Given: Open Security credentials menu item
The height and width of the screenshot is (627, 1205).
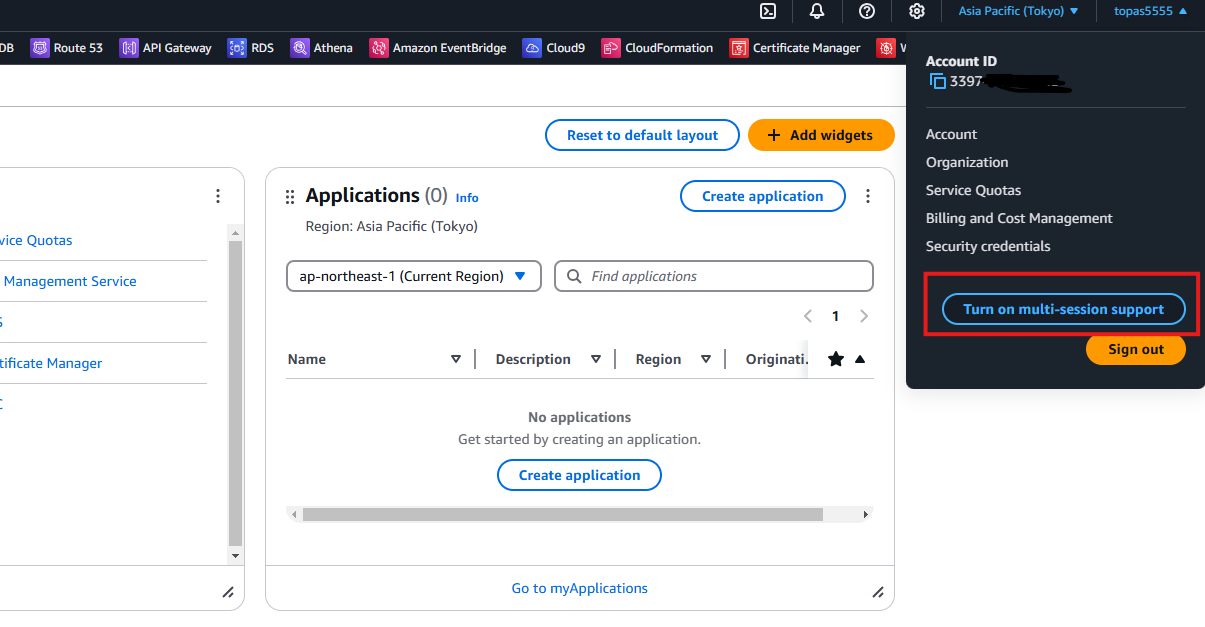Looking at the screenshot, I should (988, 246).
